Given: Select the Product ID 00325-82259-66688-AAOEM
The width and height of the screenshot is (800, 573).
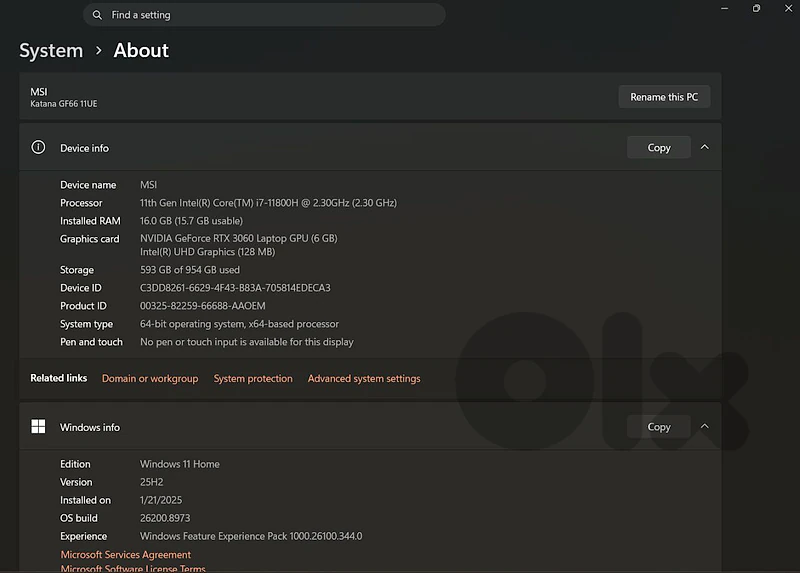Looking at the screenshot, I should [x=203, y=306].
